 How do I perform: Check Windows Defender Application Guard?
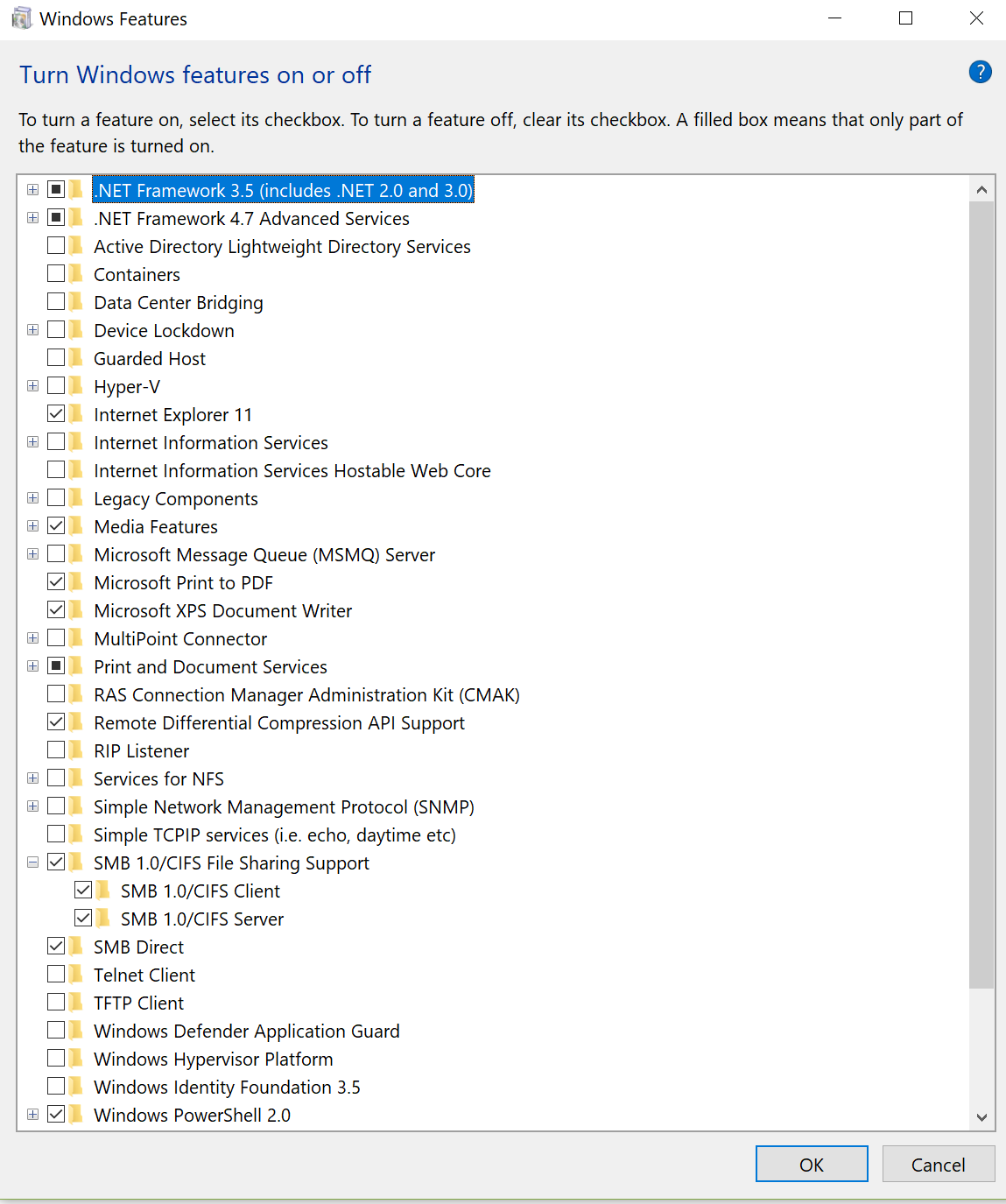56,1030
